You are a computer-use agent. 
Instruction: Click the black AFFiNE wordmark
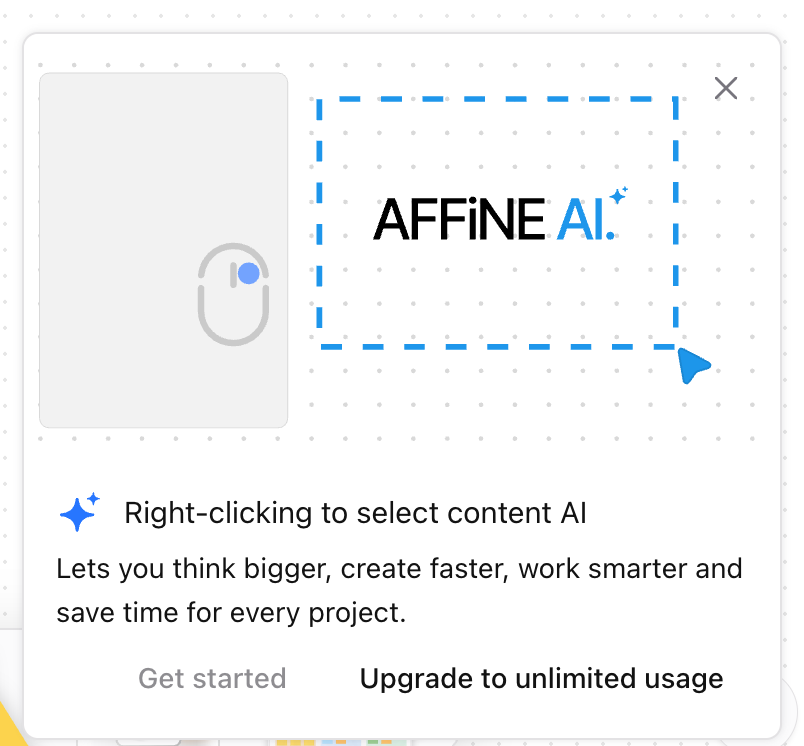(x=459, y=220)
